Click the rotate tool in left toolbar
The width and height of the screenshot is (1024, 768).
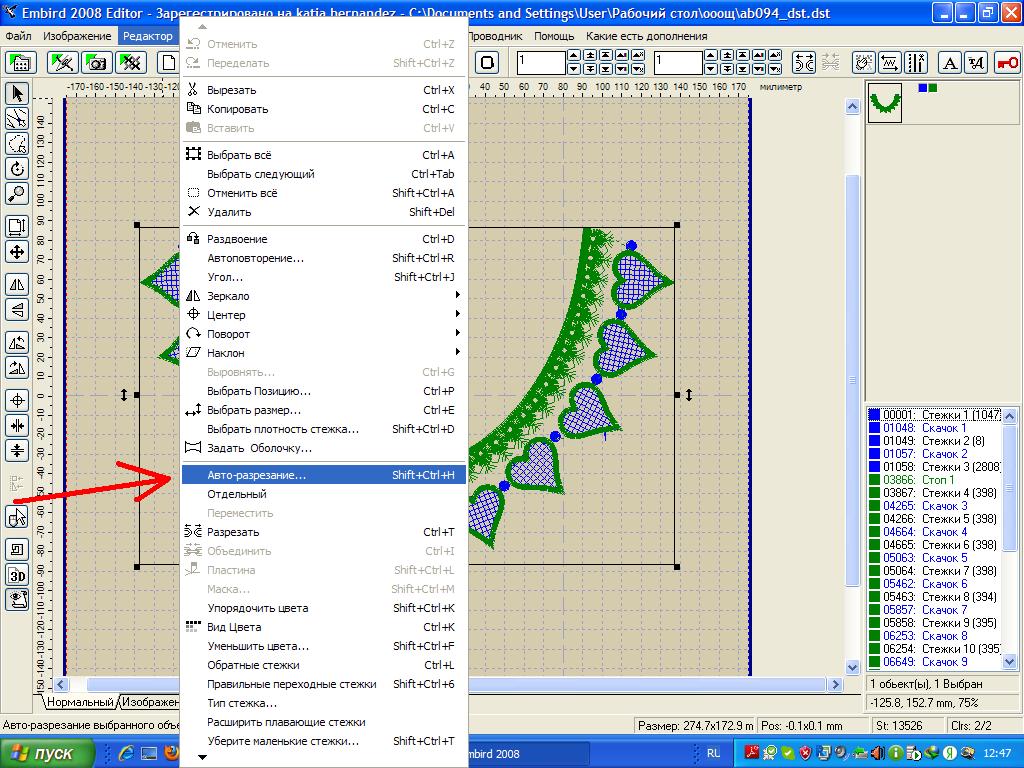pos(17,169)
